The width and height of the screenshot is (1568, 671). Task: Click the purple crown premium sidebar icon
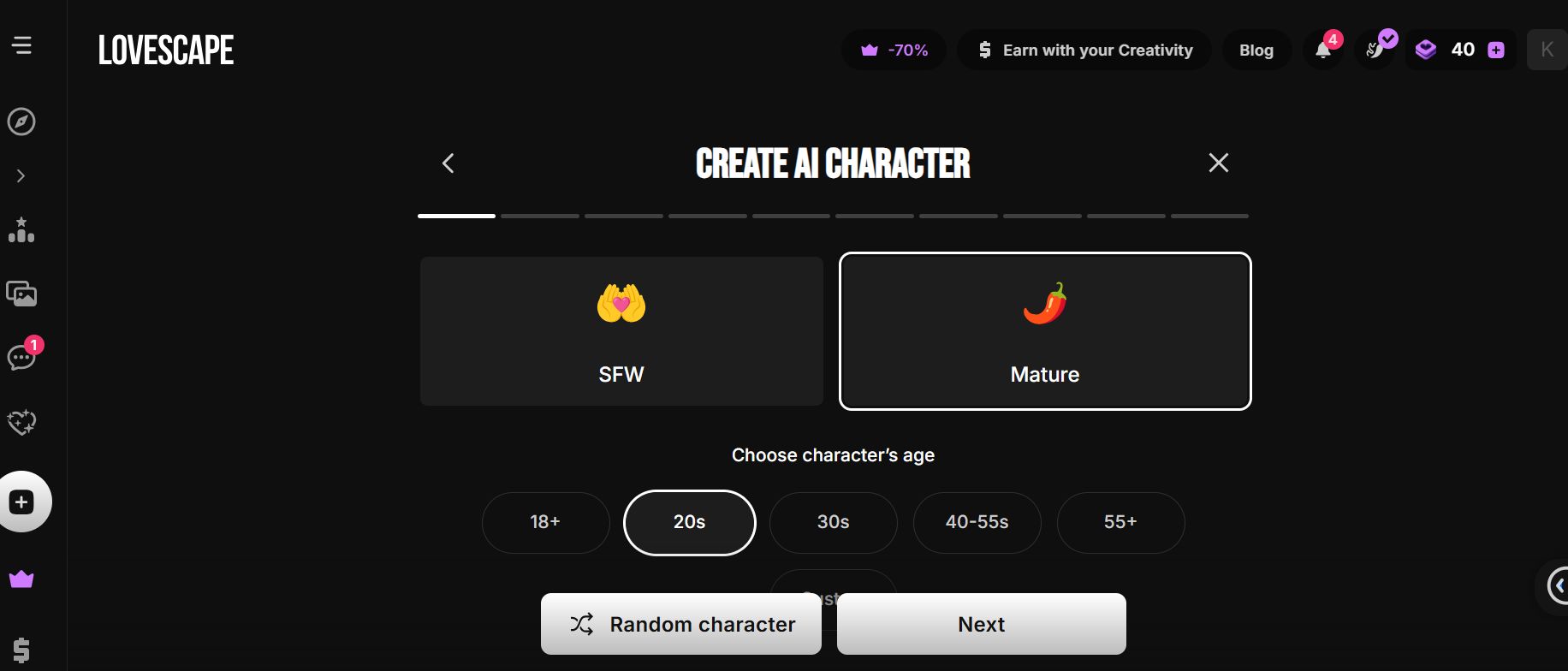[x=21, y=579]
